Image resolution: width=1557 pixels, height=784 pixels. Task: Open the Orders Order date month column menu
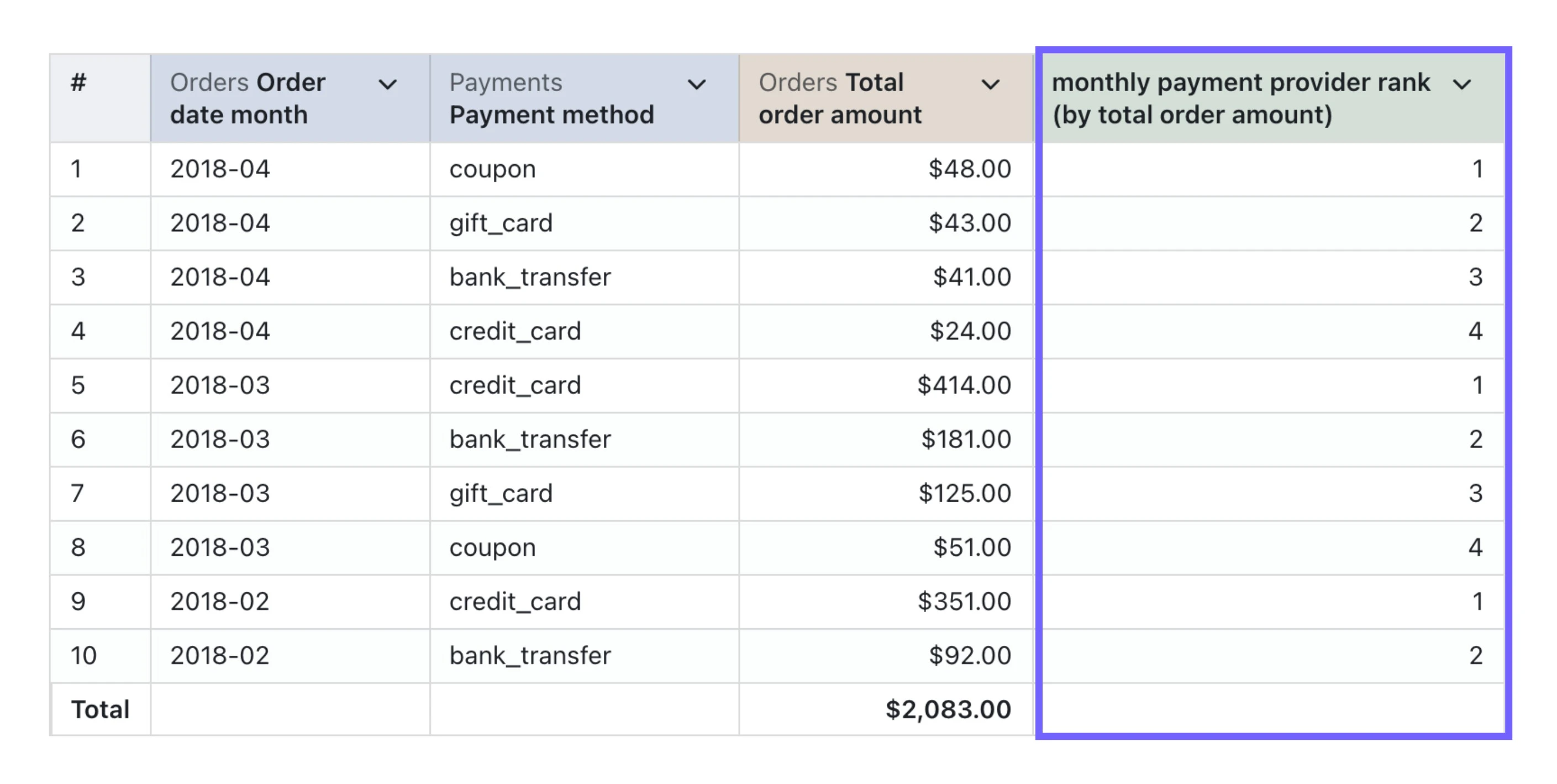point(387,84)
